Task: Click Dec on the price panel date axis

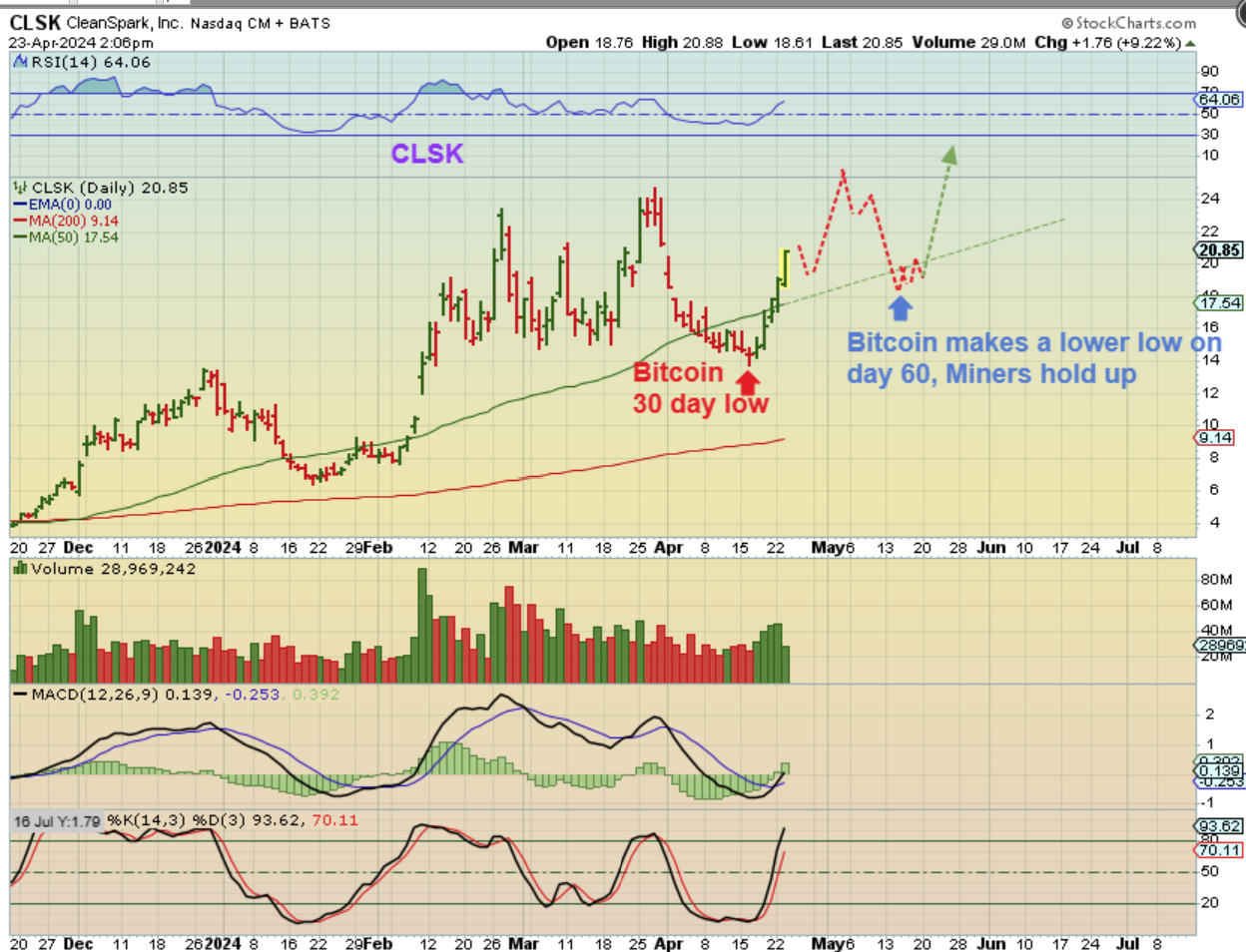Action: (78, 548)
